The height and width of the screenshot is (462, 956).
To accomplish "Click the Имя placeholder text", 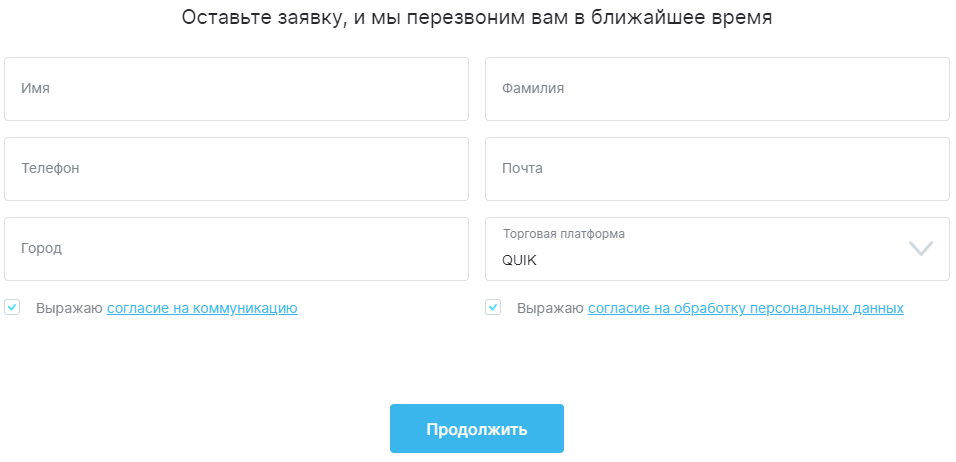I will click(x=35, y=89).
